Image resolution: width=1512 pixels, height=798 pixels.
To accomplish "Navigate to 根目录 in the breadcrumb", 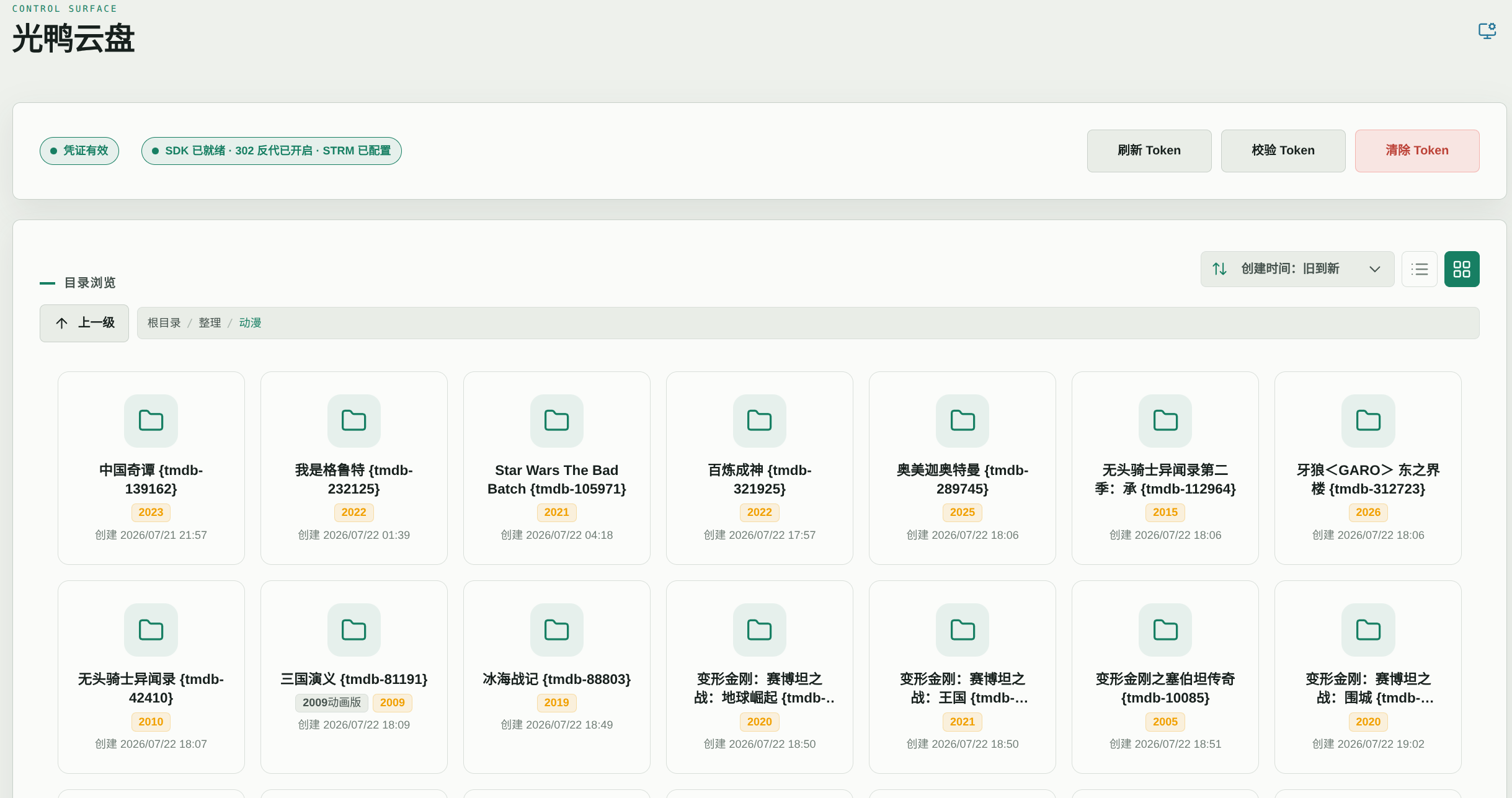I will point(164,323).
